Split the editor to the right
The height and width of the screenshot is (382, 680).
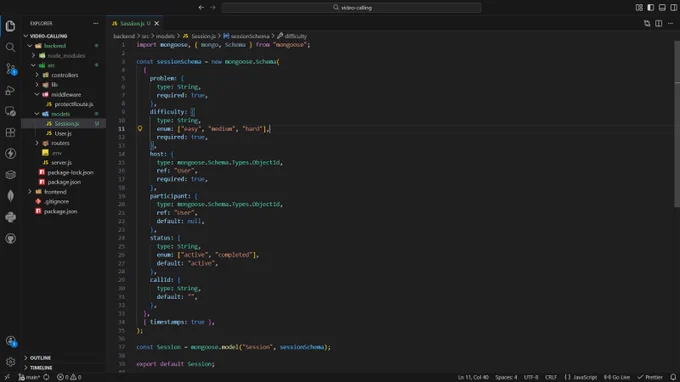pyautogui.click(x=659, y=23)
